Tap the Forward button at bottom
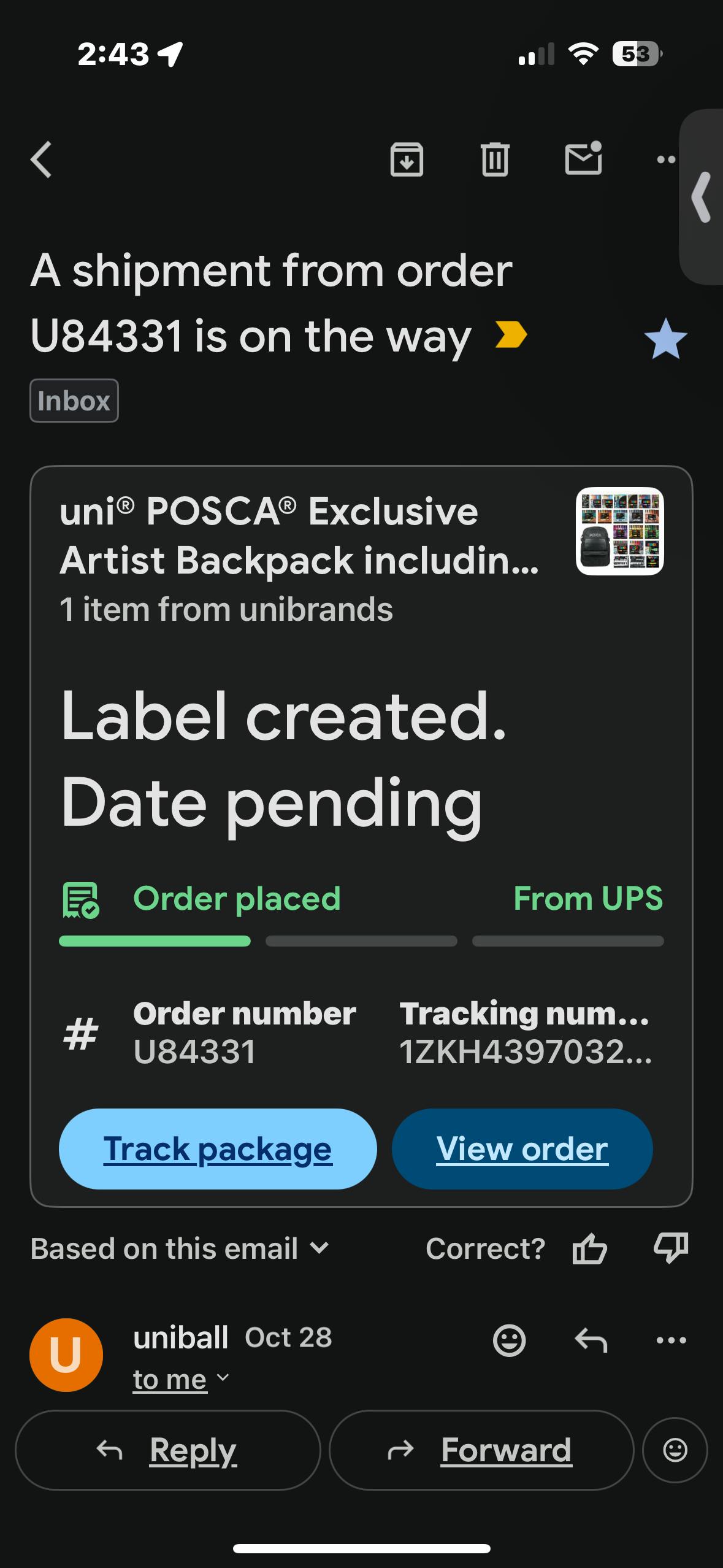The width and height of the screenshot is (723, 1568). (x=481, y=1450)
